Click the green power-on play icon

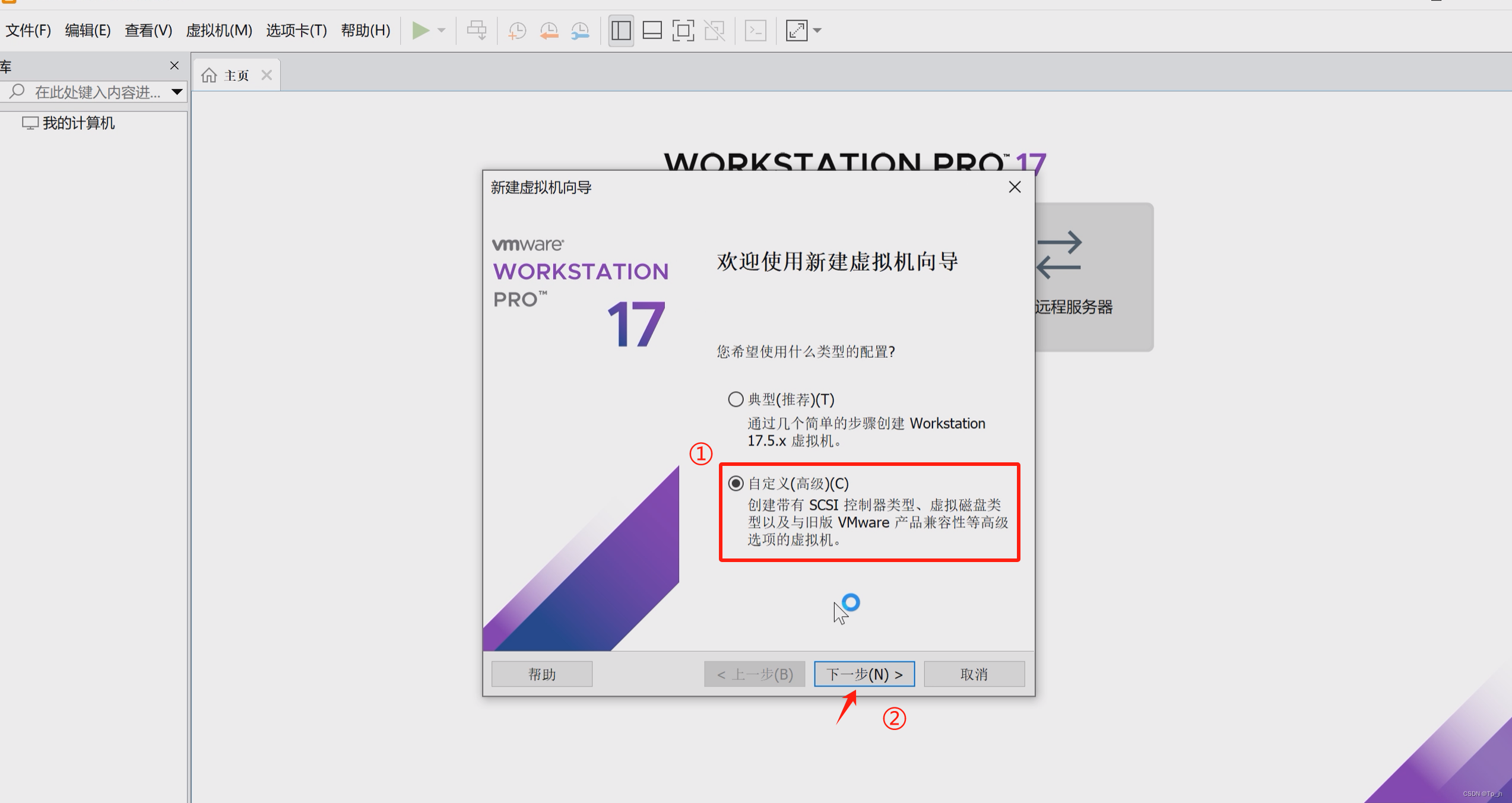[x=420, y=30]
